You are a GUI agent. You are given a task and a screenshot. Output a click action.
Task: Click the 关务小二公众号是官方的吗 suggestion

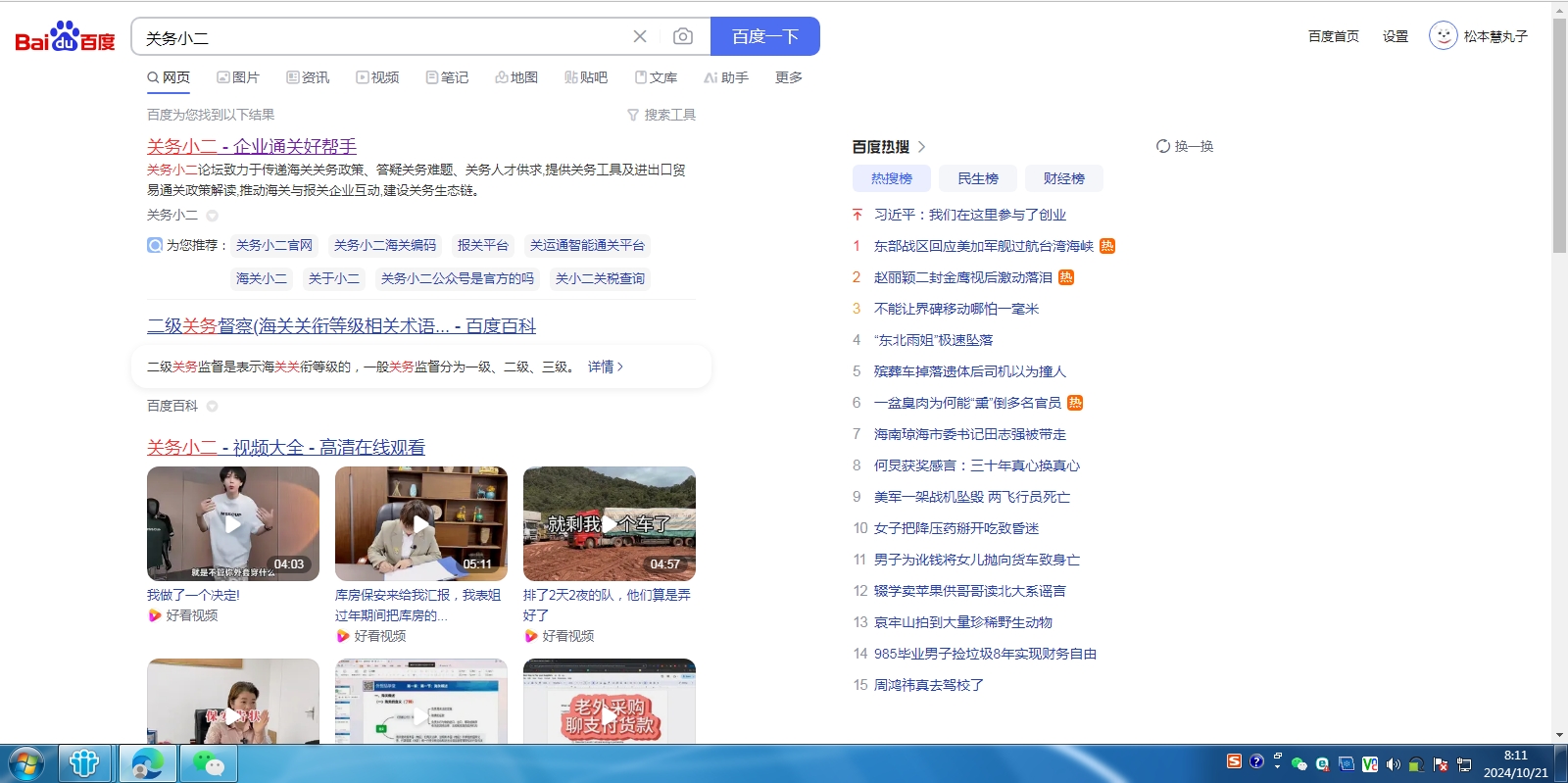[x=458, y=278]
